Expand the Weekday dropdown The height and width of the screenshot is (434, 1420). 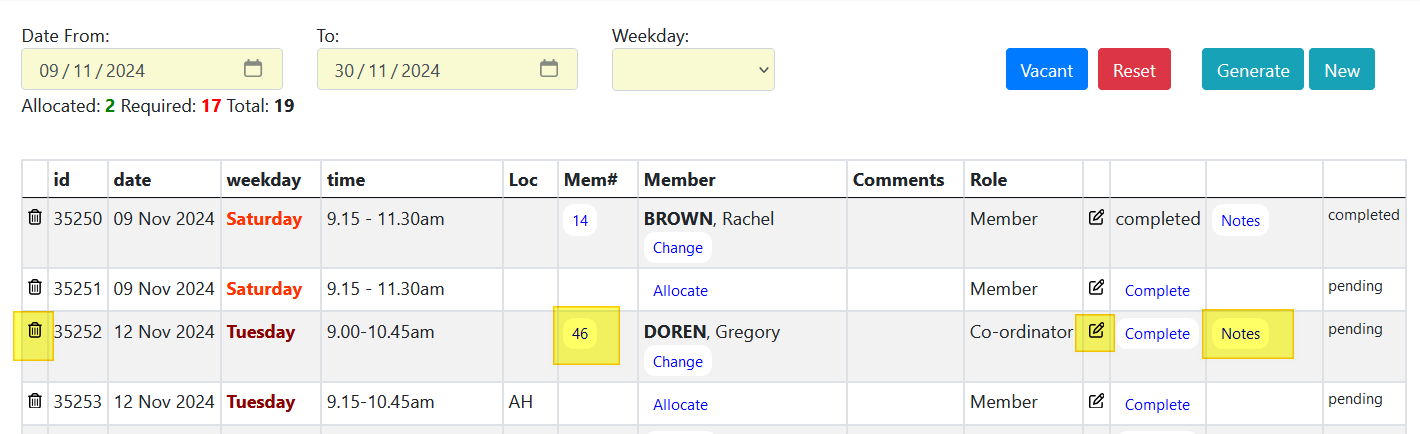pos(693,69)
